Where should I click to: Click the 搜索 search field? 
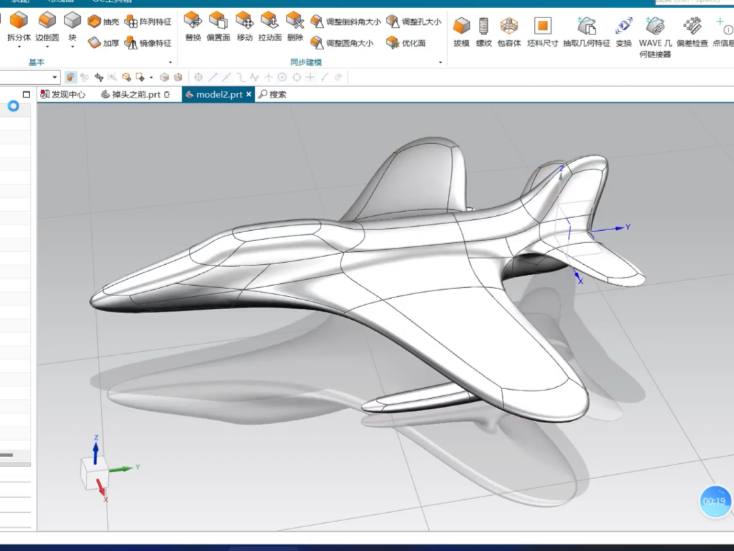click(x=277, y=94)
